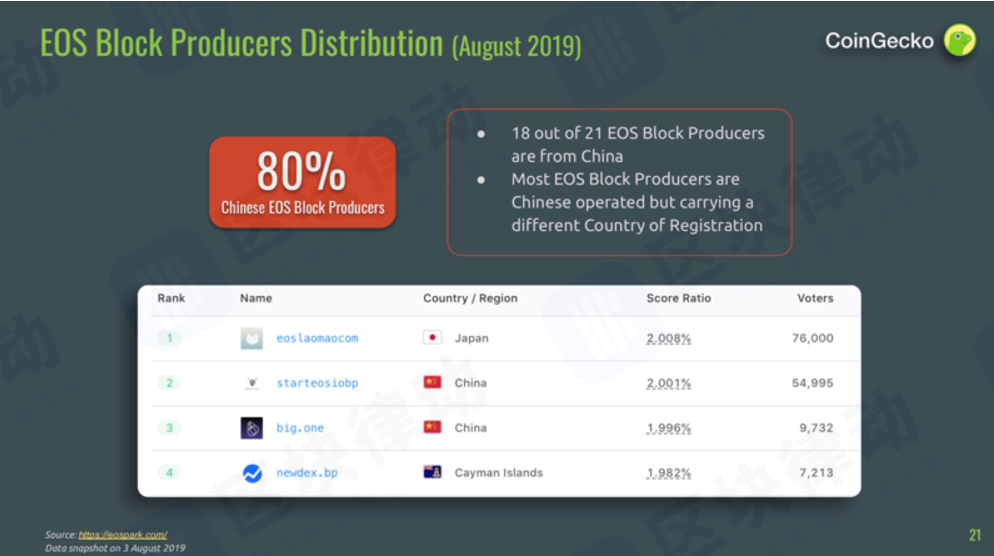Click the big.one producer logo icon

click(x=252, y=428)
